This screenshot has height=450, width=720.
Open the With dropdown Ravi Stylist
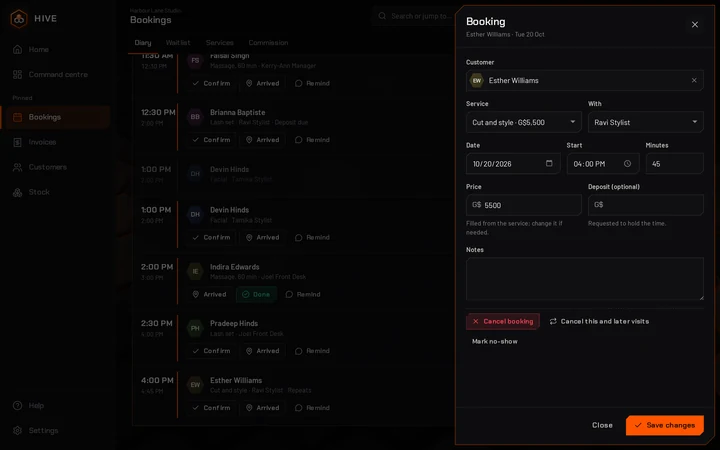(x=646, y=123)
